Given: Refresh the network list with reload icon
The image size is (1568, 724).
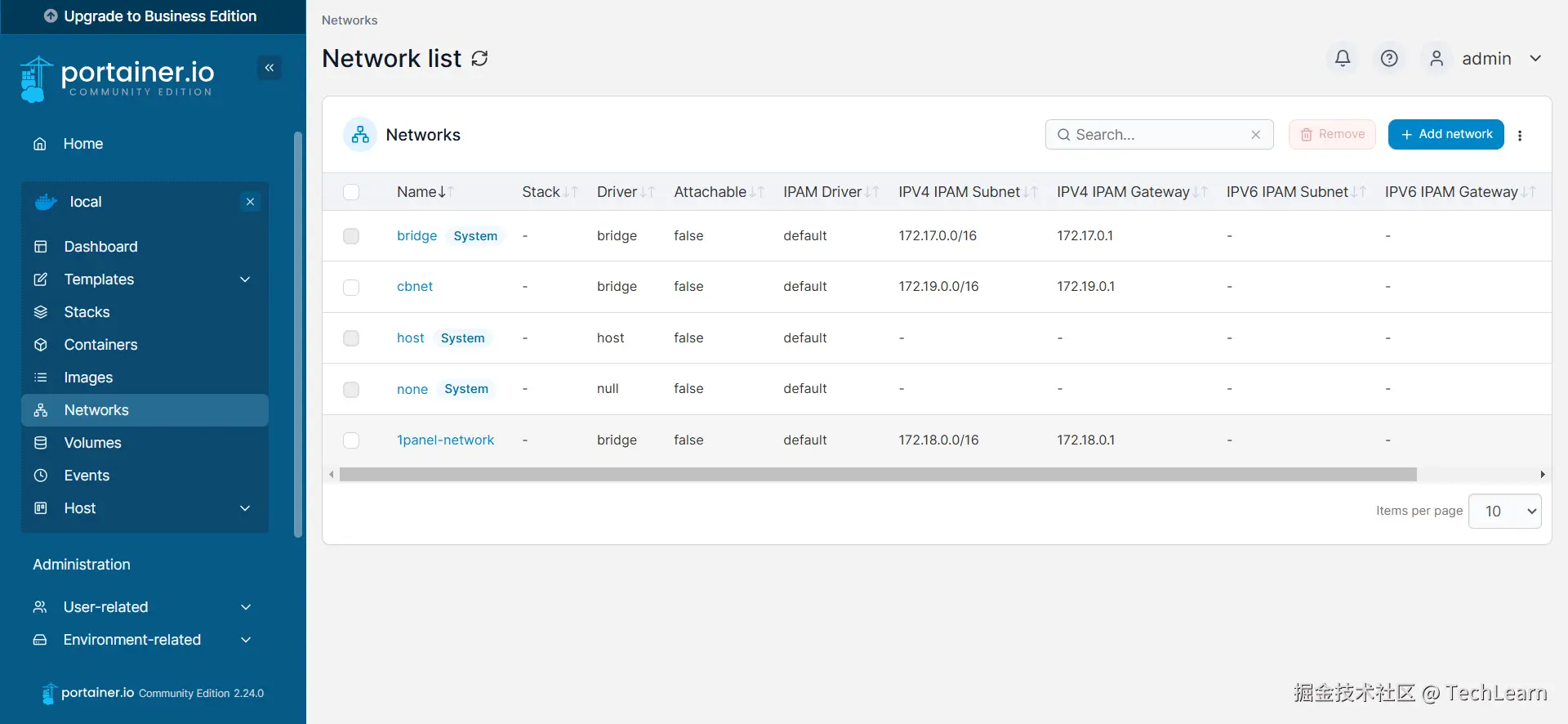Looking at the screenshot, I should [480, 58].
